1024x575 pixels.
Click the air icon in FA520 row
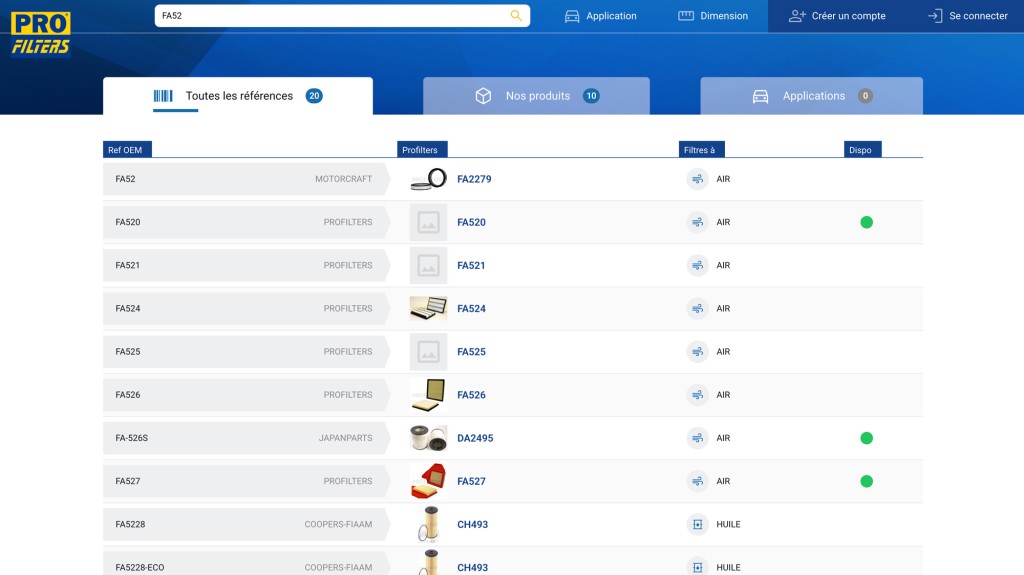coord(697,222)
